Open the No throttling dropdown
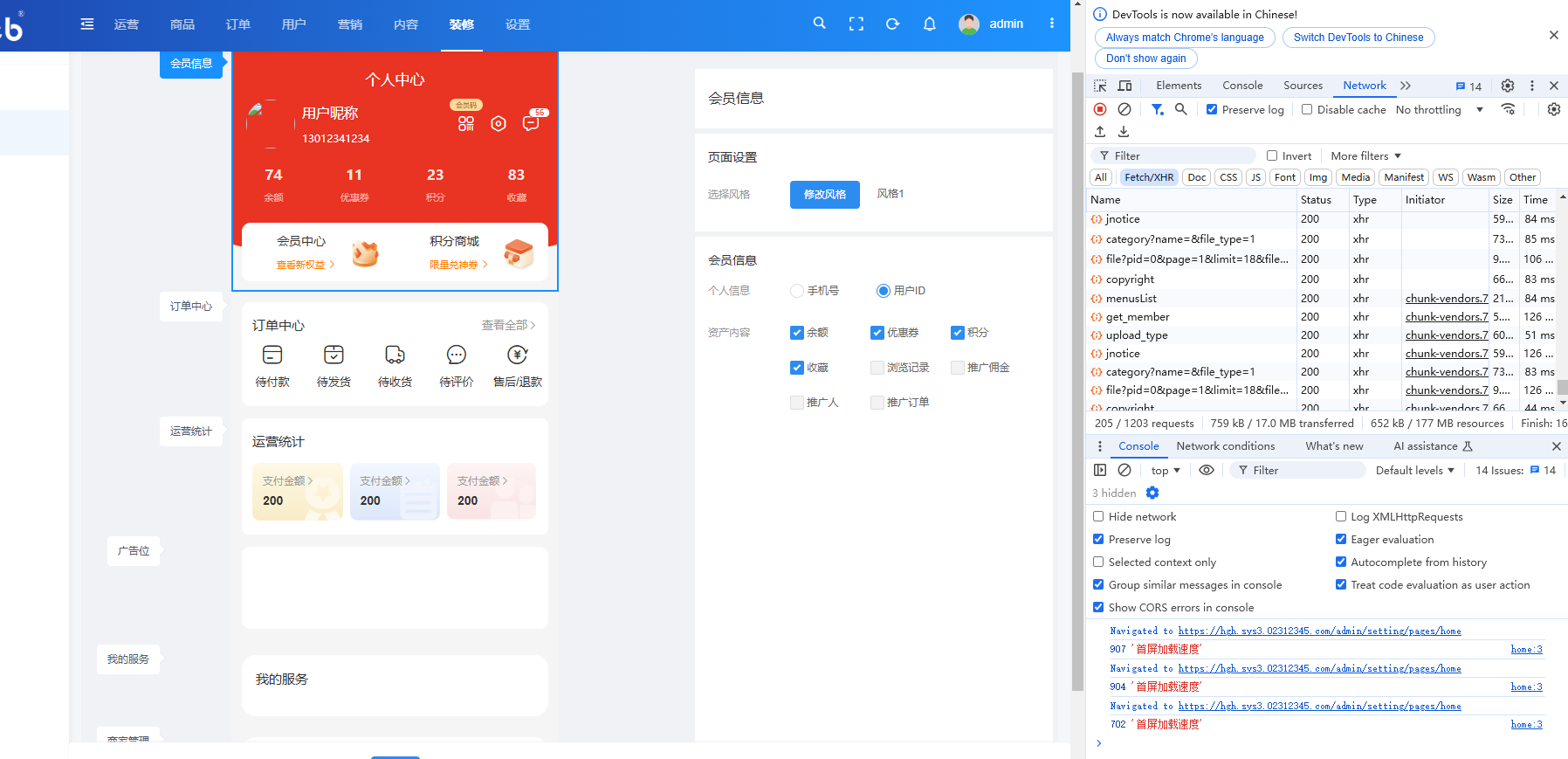This screenshot has height=759, width=1568. (1440, 109)
